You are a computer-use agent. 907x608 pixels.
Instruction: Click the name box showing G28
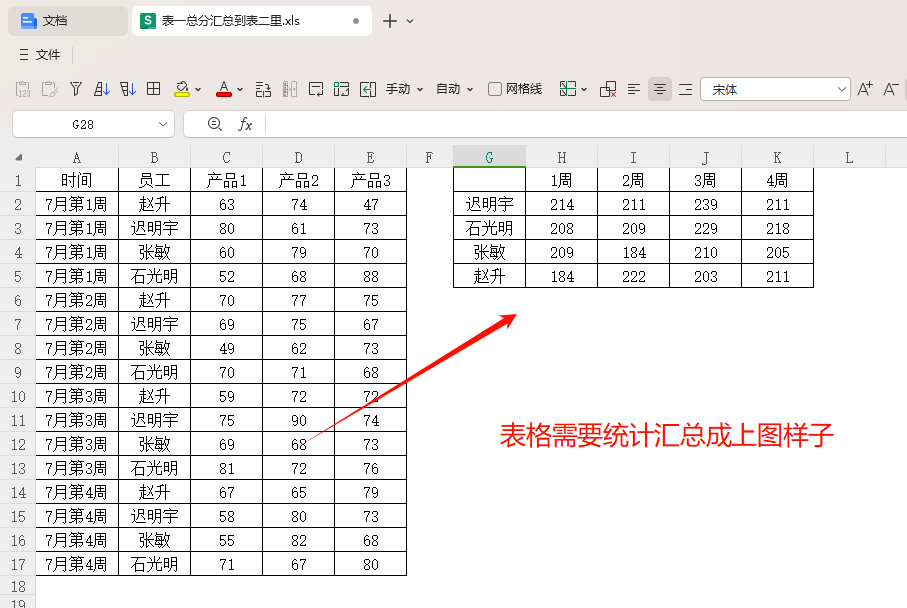click(x=83, y=124)
